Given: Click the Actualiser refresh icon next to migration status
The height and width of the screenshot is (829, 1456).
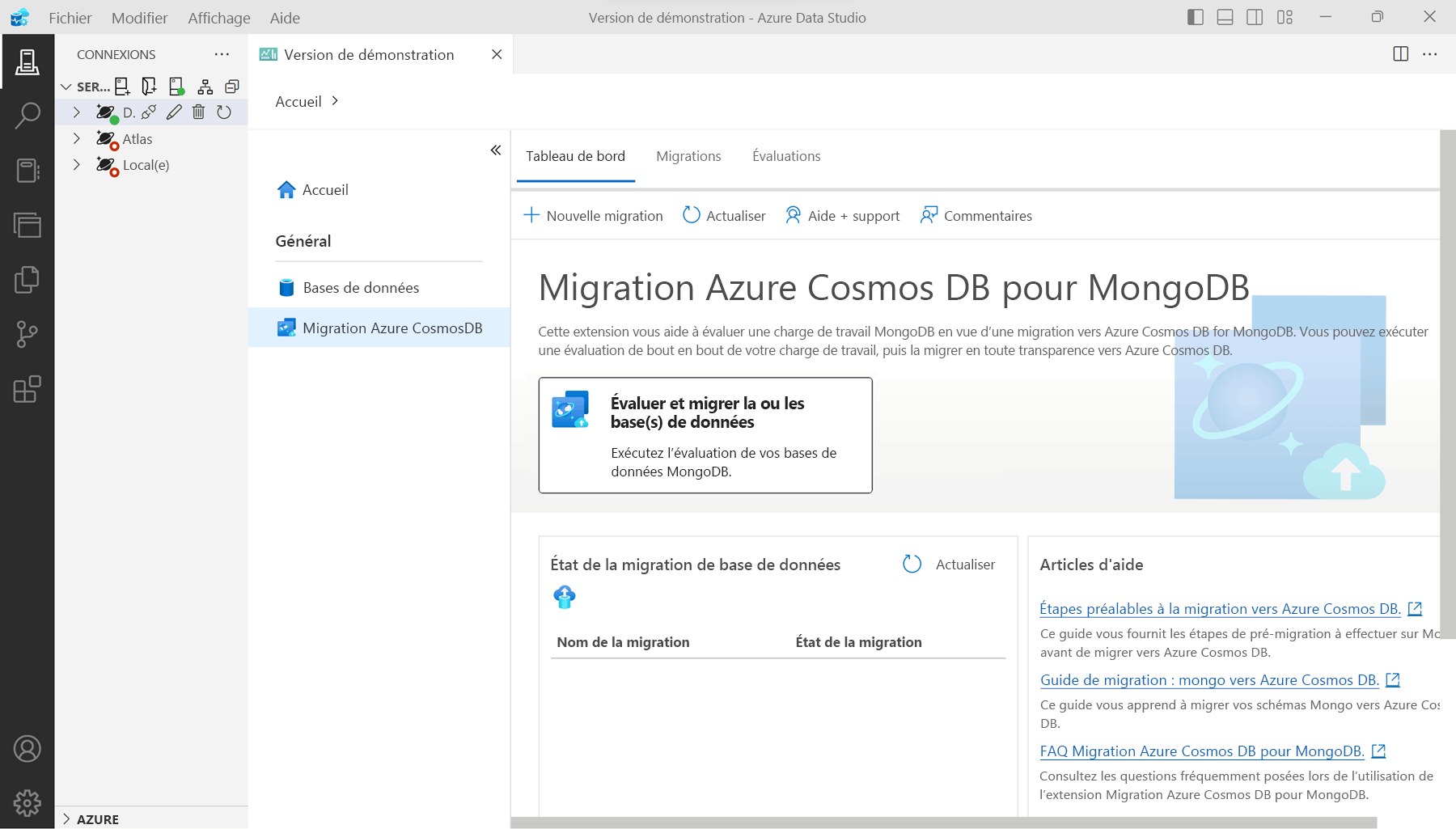Looking at the screenshot, I should pyautogui.click(x=912, y=565).
